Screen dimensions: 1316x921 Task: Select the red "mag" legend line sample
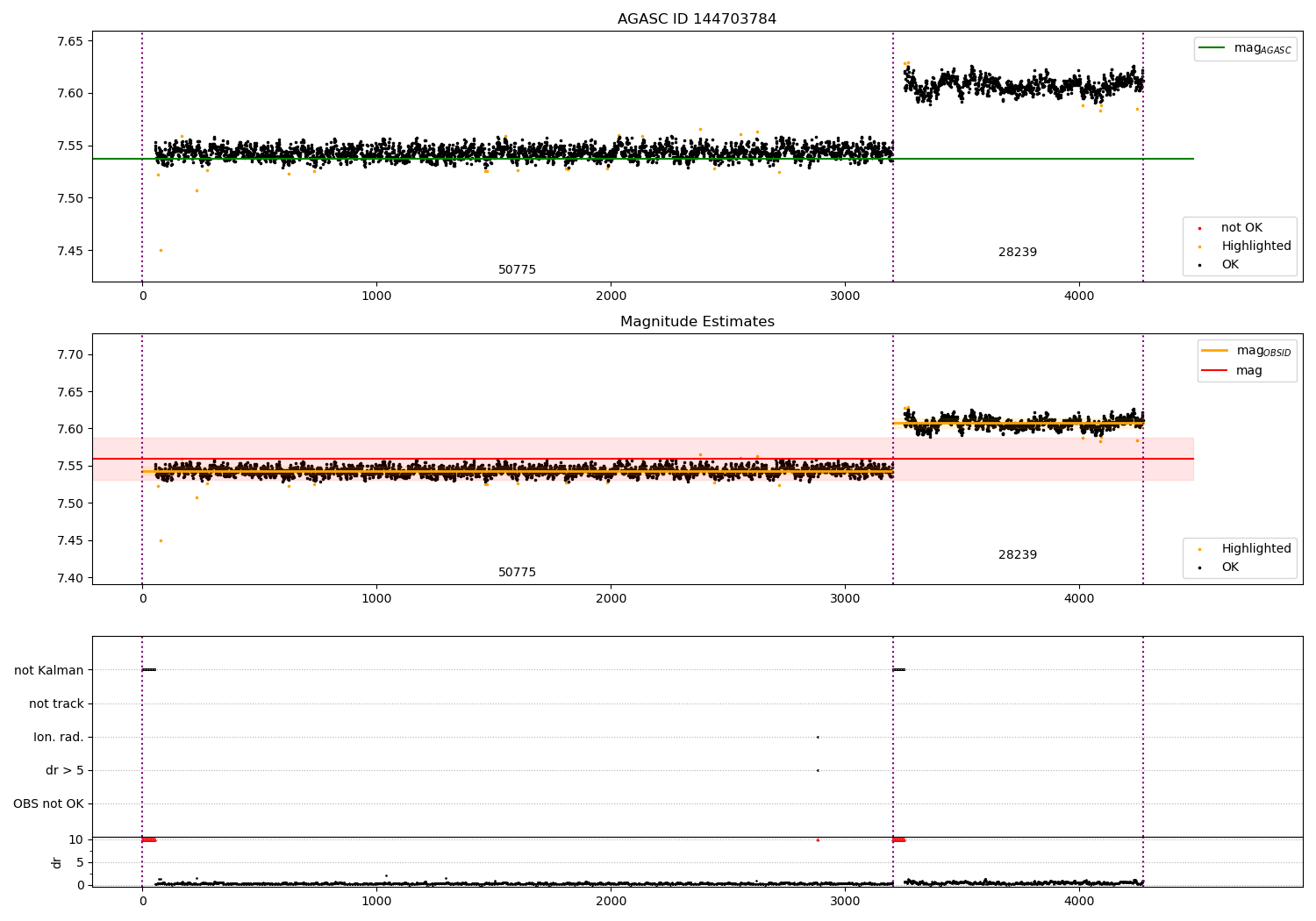[x=1215, y=370]
